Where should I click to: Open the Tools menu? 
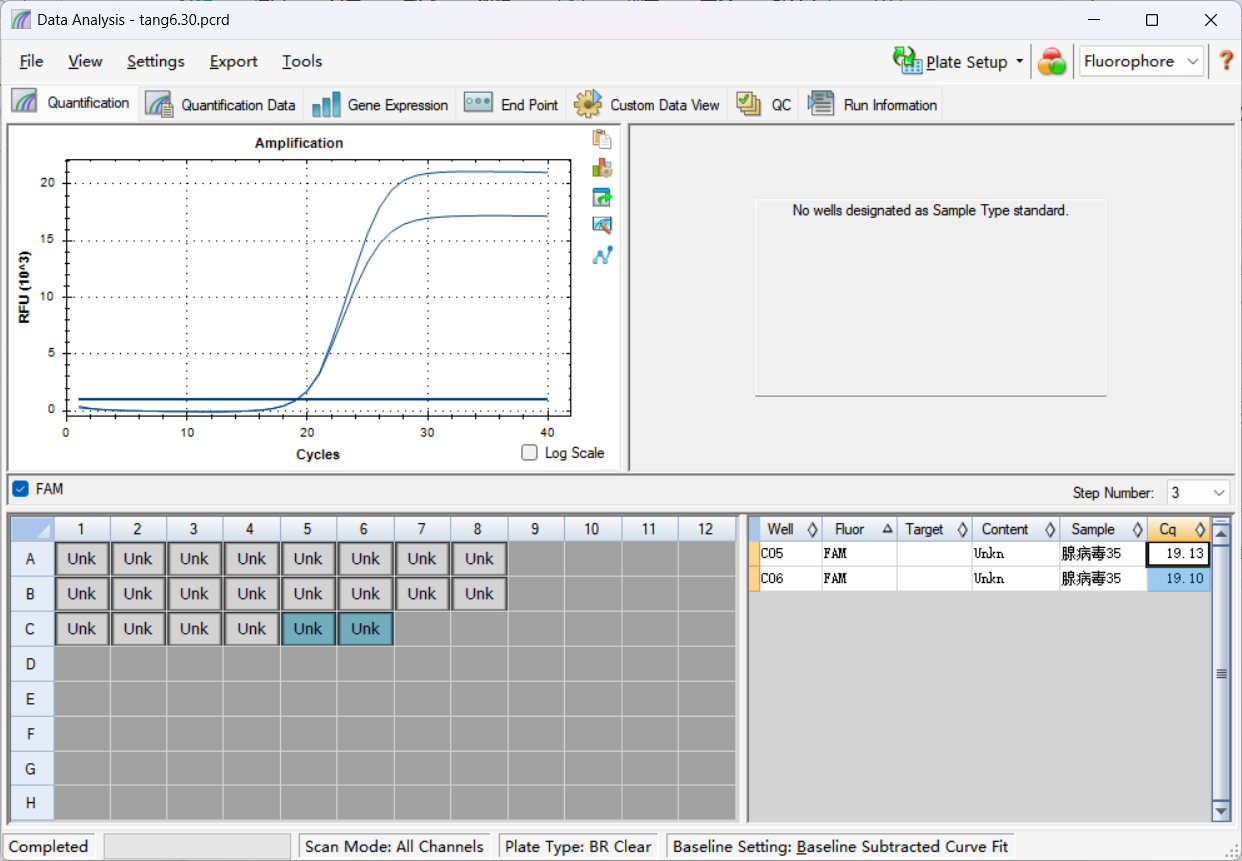coord(302,61)
